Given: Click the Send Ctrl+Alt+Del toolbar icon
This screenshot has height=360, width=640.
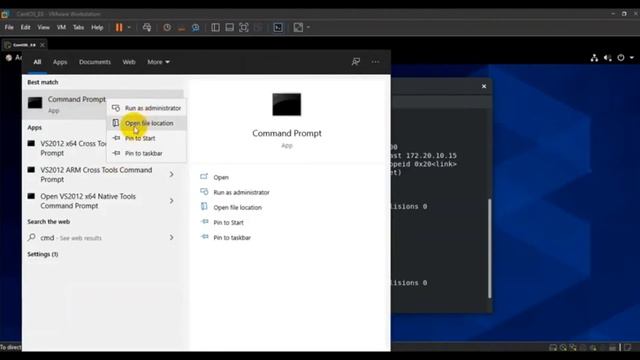Looking at the screenshot, I should [147, 27].
